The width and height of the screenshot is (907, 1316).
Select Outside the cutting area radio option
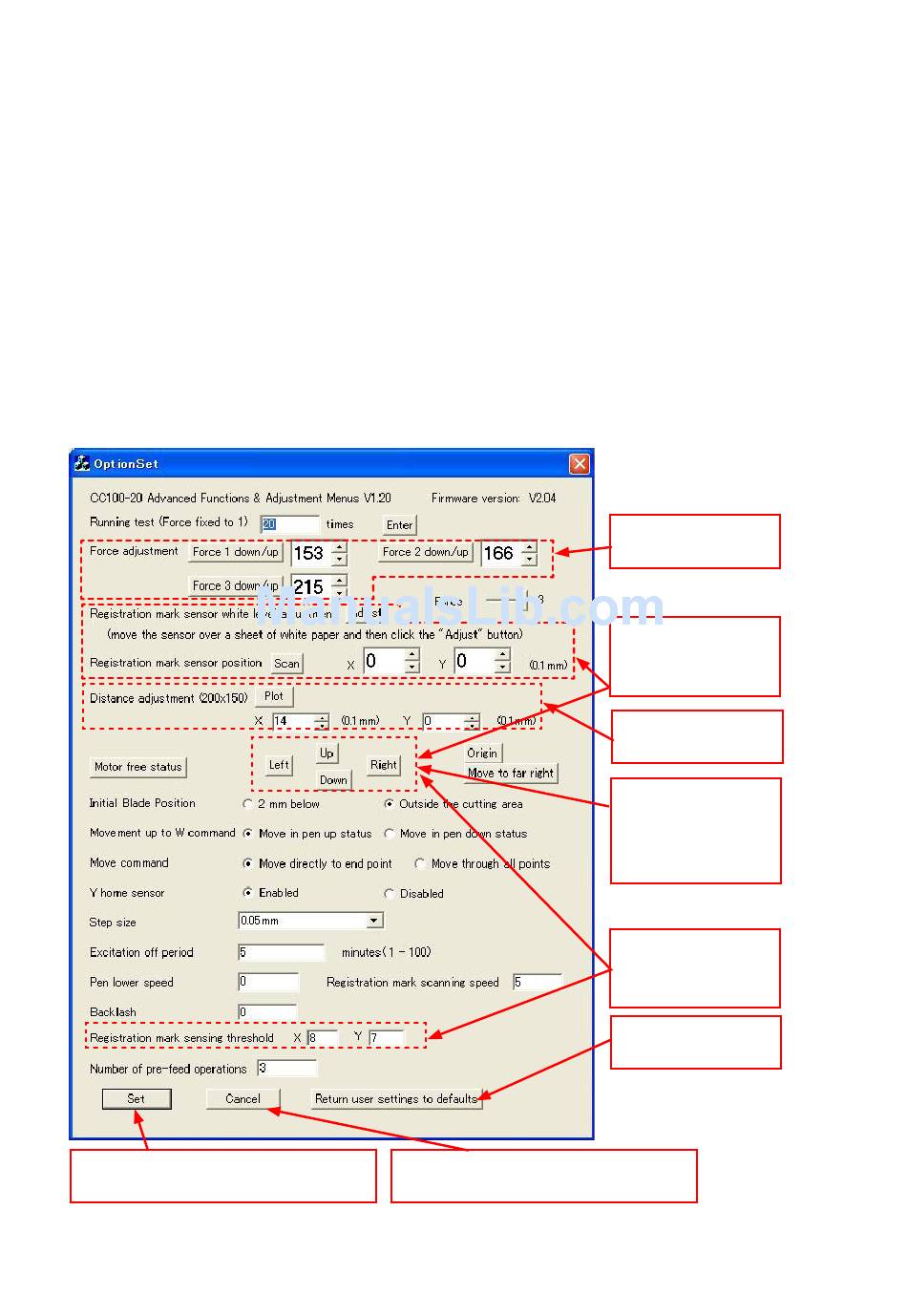click(390, 804)
